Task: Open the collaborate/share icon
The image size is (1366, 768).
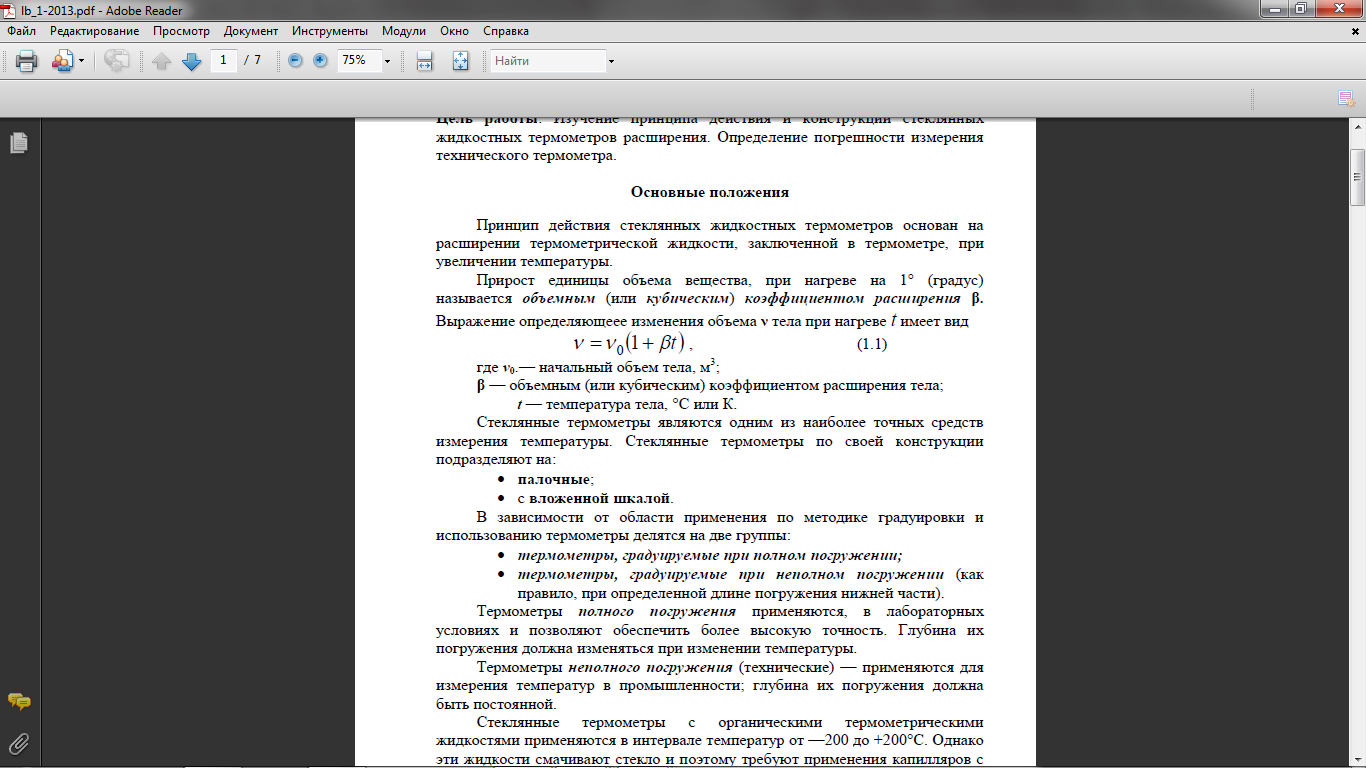Action: click(x=61, y=61)
